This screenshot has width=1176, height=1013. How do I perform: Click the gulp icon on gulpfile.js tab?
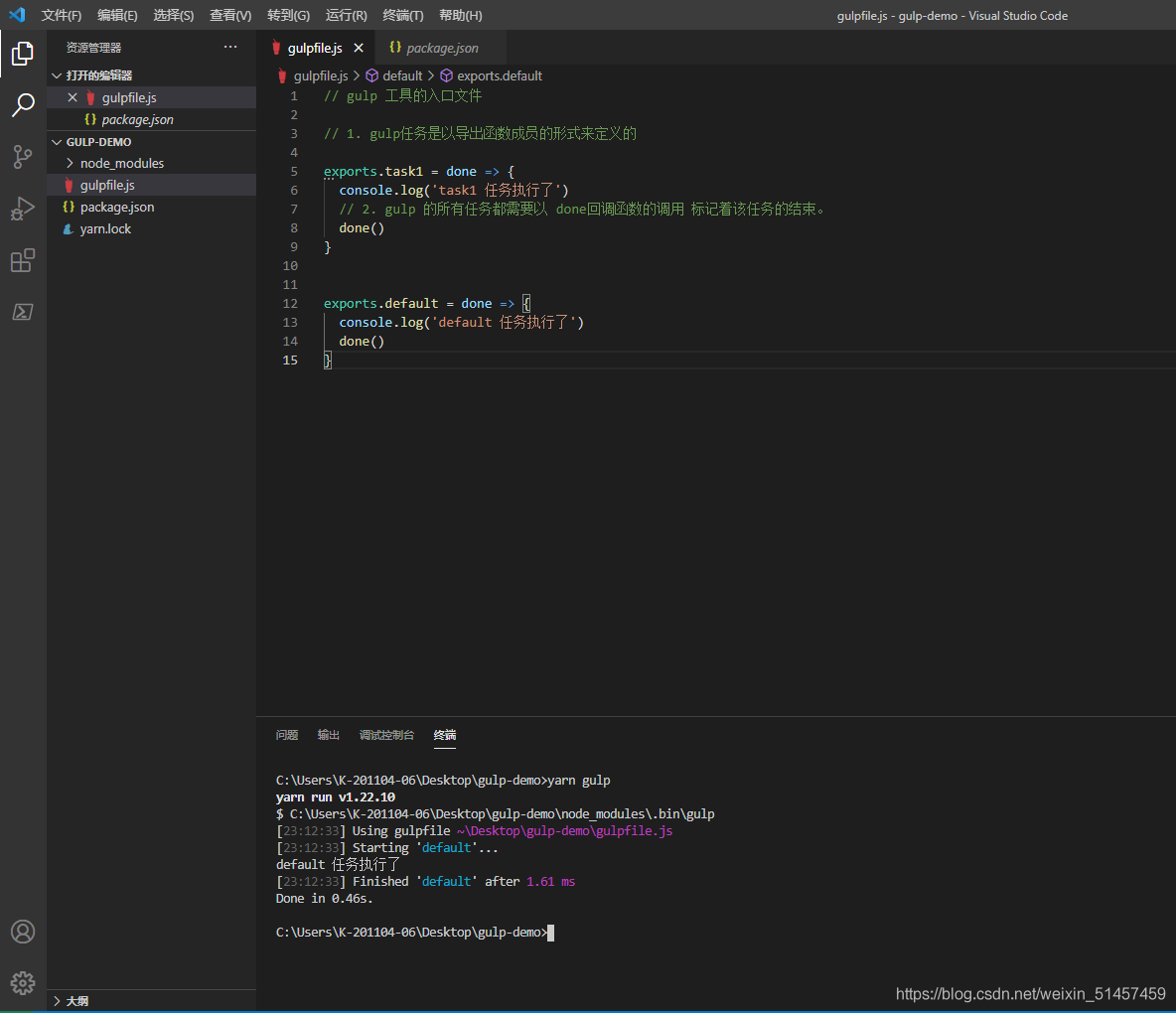click(x=277, y=48)
